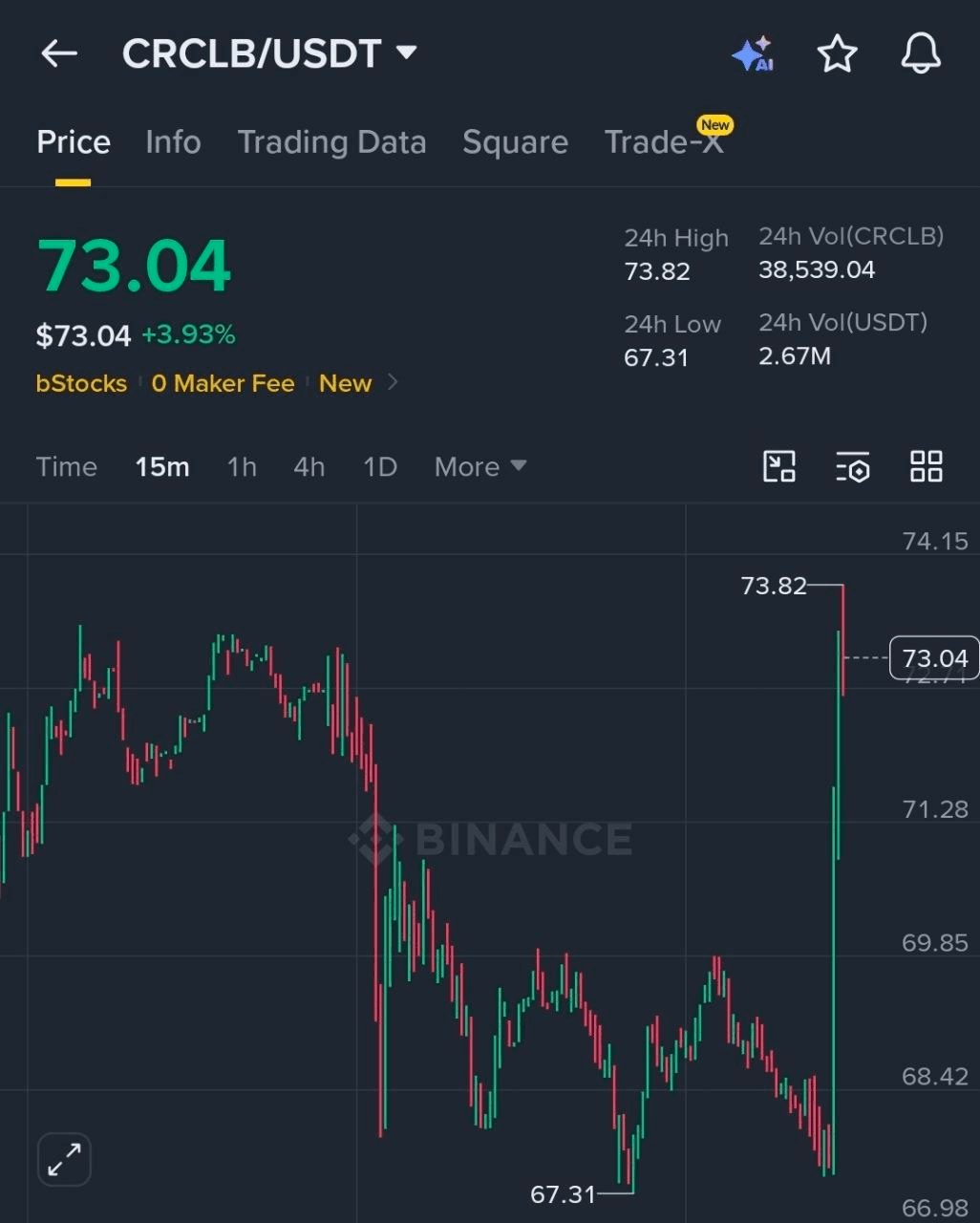Select the 4h chart interval

tap(309, 466)
